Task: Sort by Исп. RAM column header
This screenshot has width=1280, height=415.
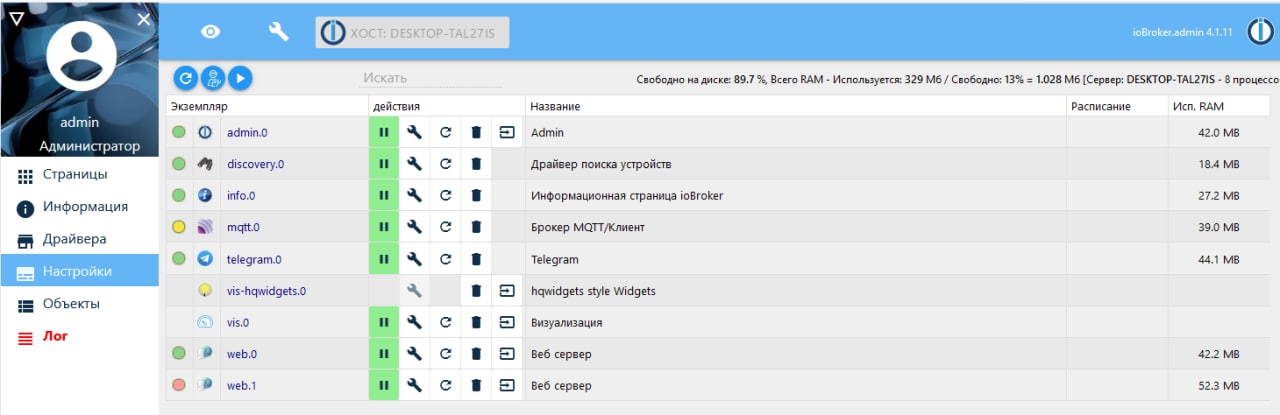Action: click(x=1198, y=106)
